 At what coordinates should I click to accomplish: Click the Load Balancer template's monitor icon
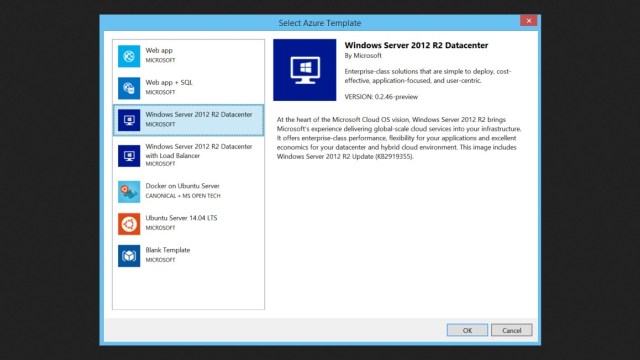[x=129, y=156]
